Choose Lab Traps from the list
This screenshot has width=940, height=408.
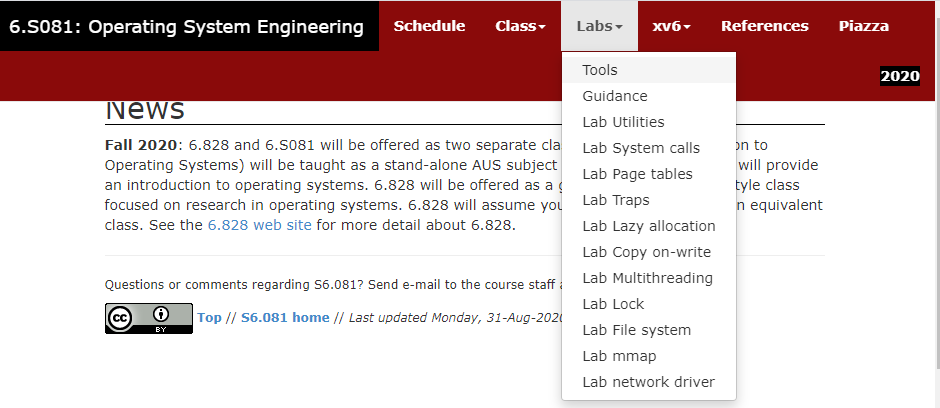(616, 200)
